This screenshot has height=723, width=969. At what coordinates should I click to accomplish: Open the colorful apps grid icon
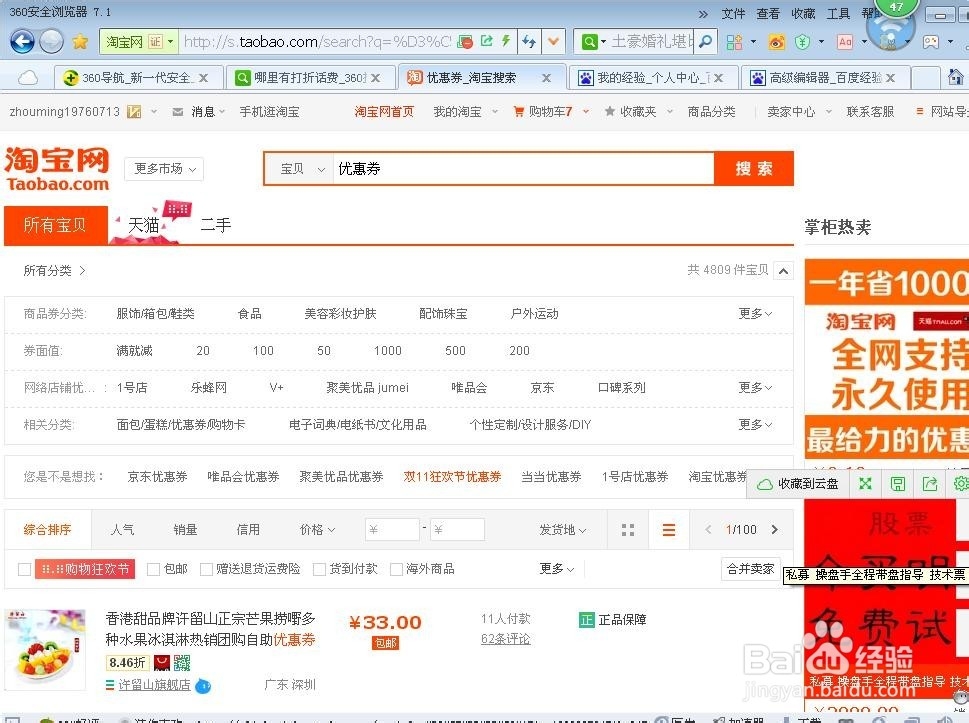coord(734,41)
